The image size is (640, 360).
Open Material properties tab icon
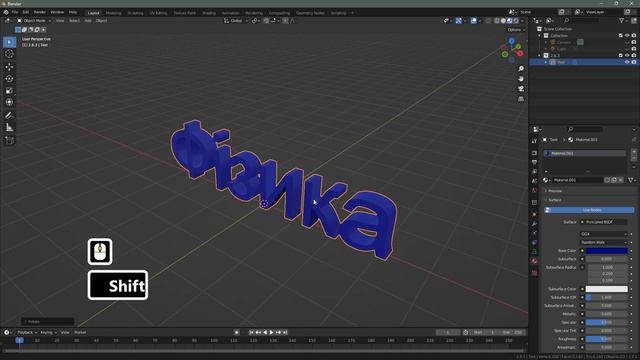point(534,261)
